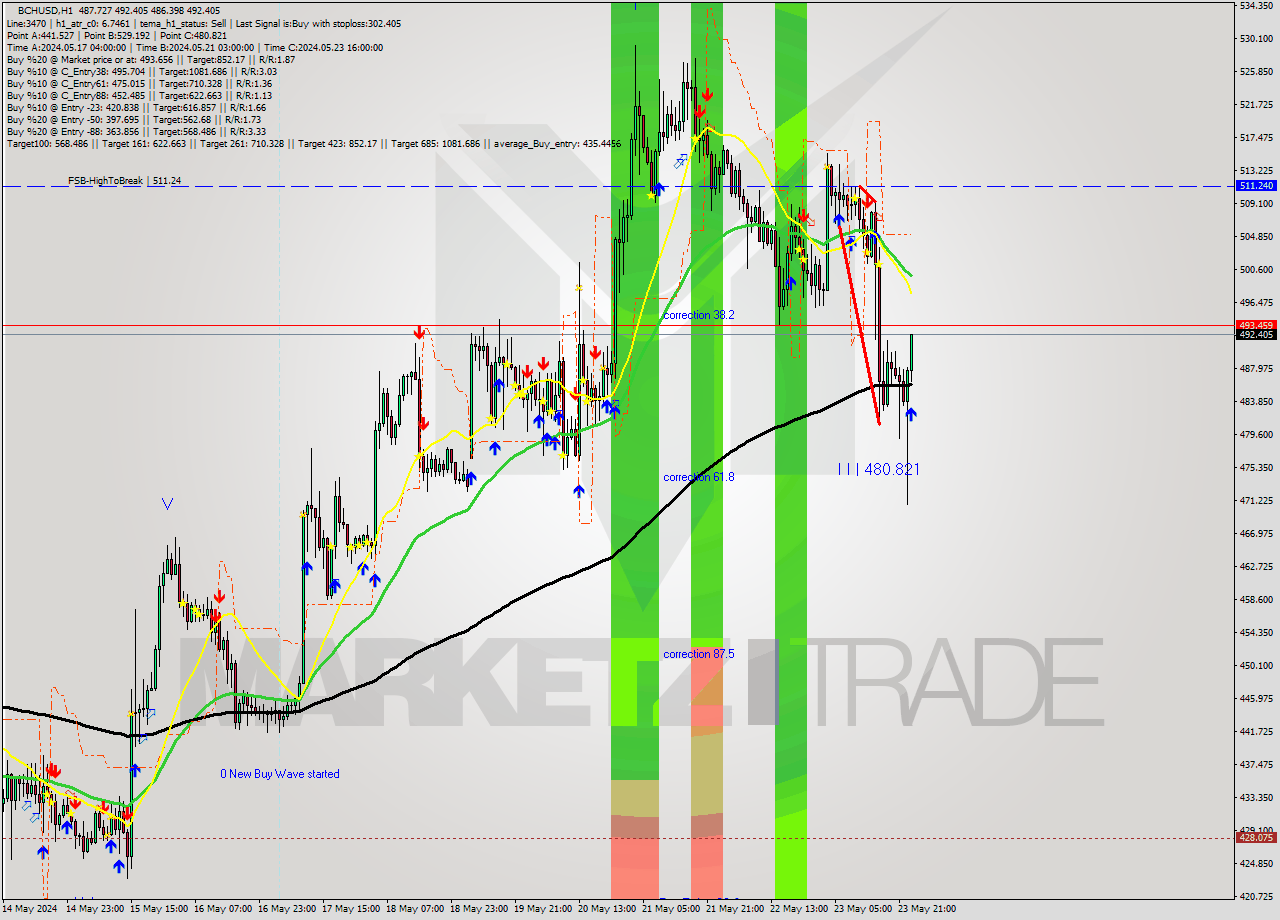Click the 534.300 price axis label
The height and width of the screenshot is (920, 1280).
pos(1256,6)
